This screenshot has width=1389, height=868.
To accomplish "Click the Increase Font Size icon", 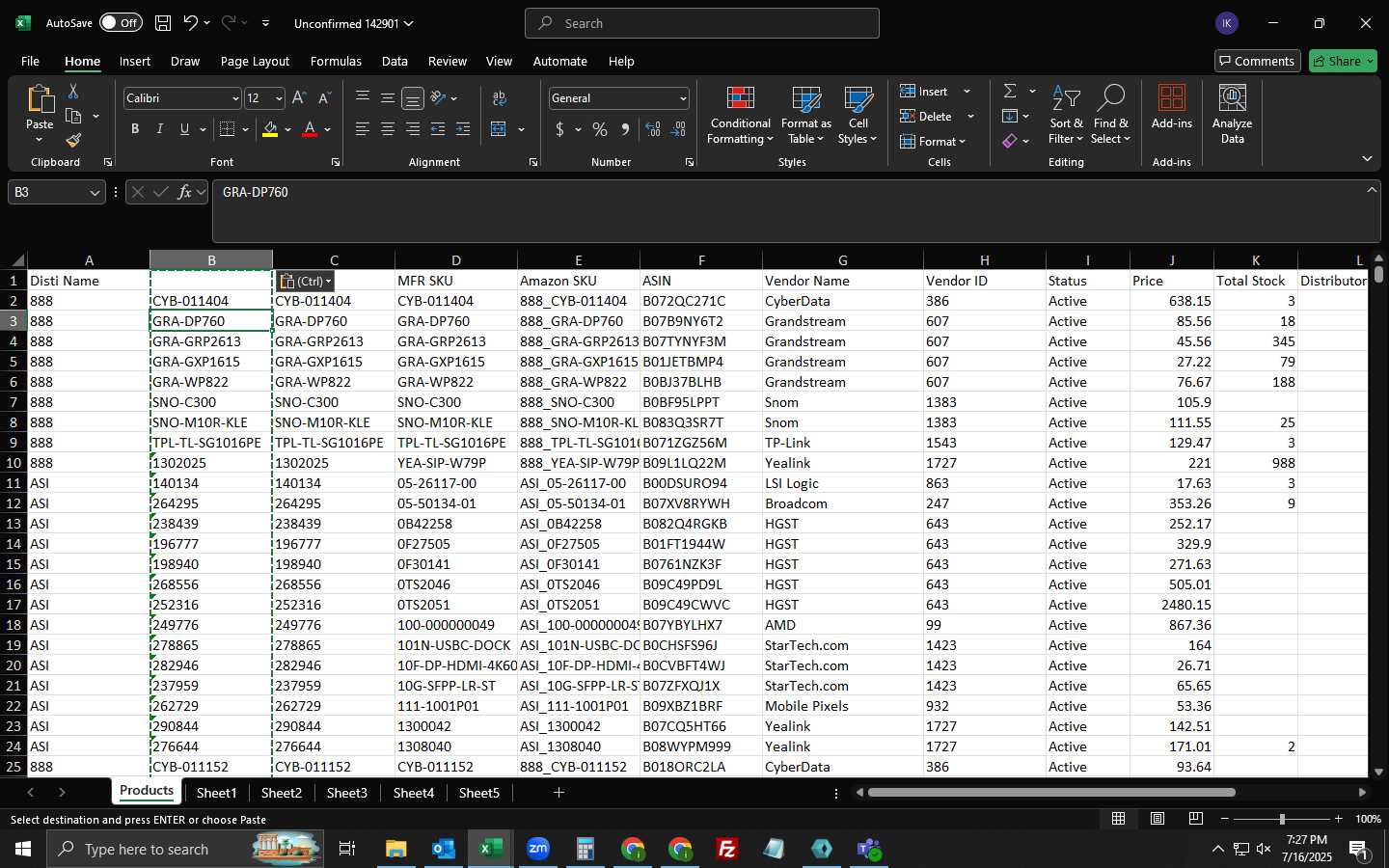I will point(299,98).
